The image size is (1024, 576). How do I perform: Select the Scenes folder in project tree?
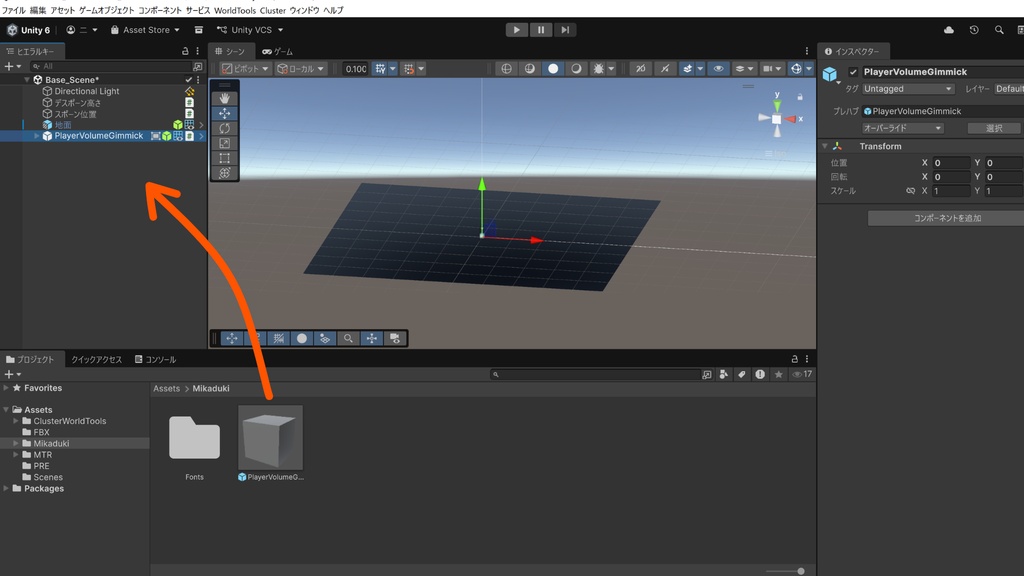point(48,477)
